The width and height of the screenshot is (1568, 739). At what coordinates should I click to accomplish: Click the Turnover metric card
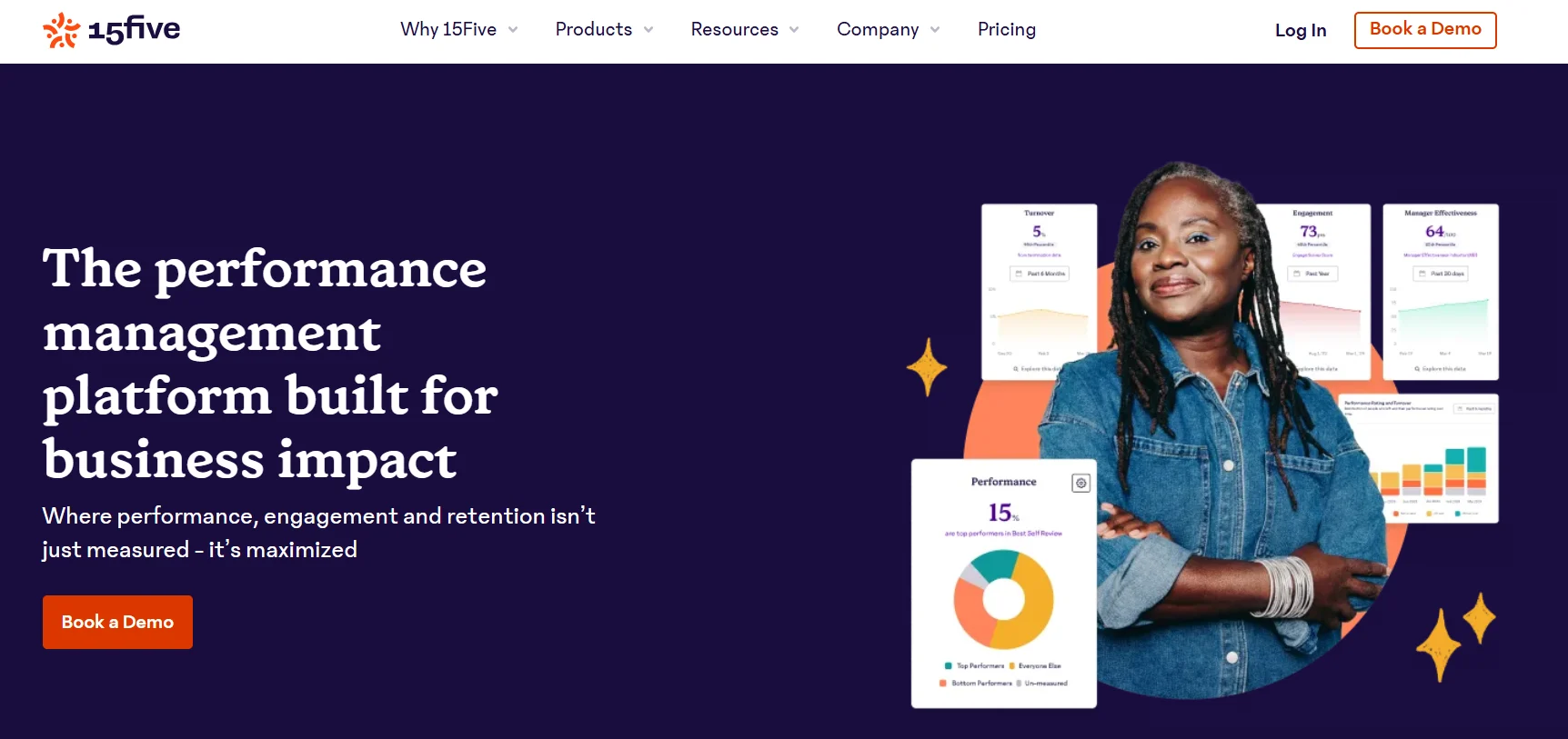(x=1040, y=291)
